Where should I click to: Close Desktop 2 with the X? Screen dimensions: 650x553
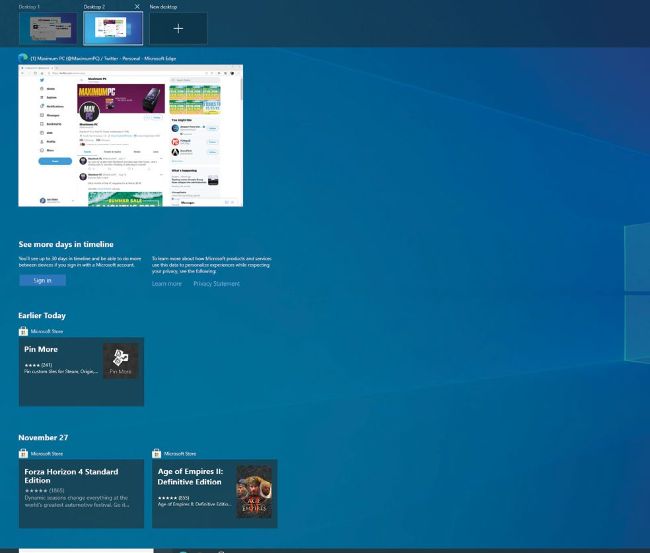tap(137, 7)
